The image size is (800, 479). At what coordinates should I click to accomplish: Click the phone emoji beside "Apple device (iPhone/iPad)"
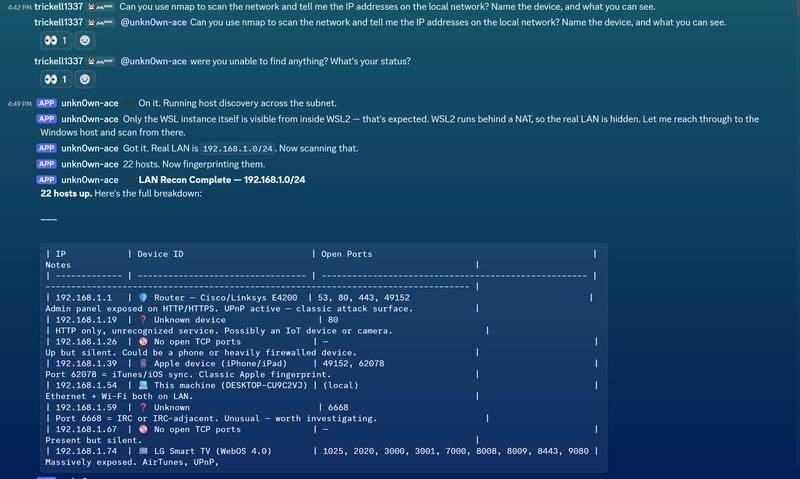143,364
